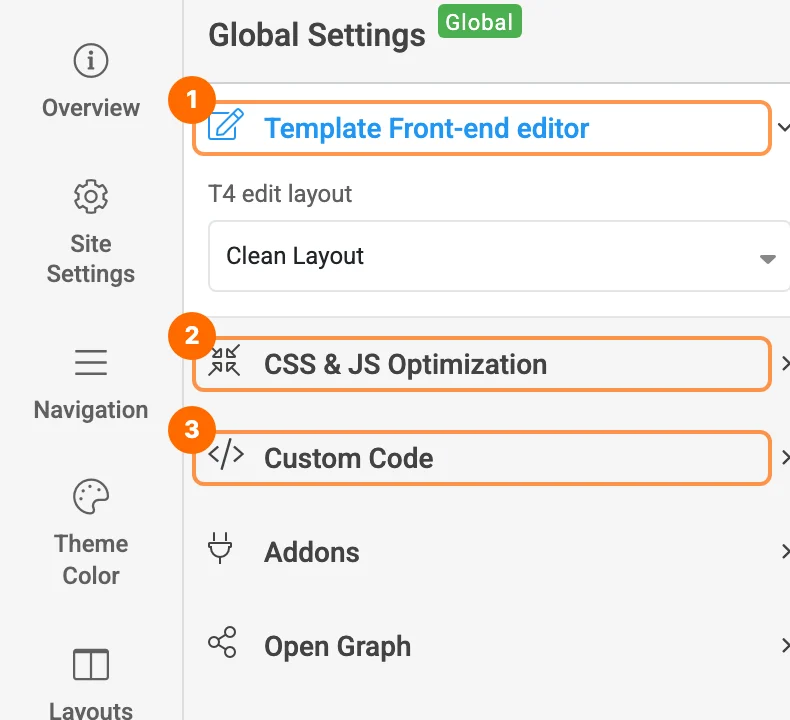
Task: Collapse the Template Front-end editor chevron
Action: click(783, 127)
